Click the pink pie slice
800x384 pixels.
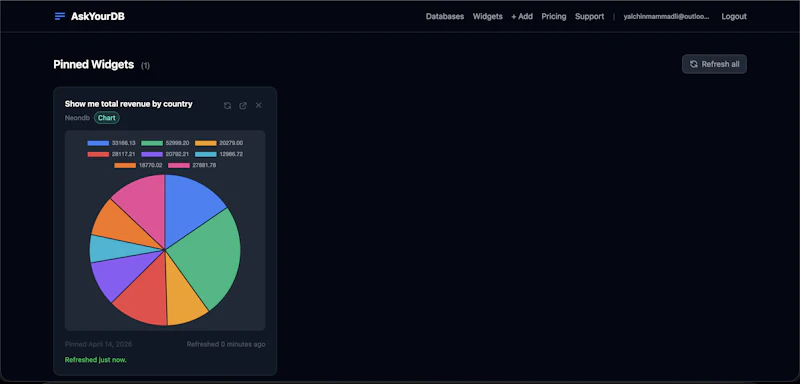click(x=145, y=207)
